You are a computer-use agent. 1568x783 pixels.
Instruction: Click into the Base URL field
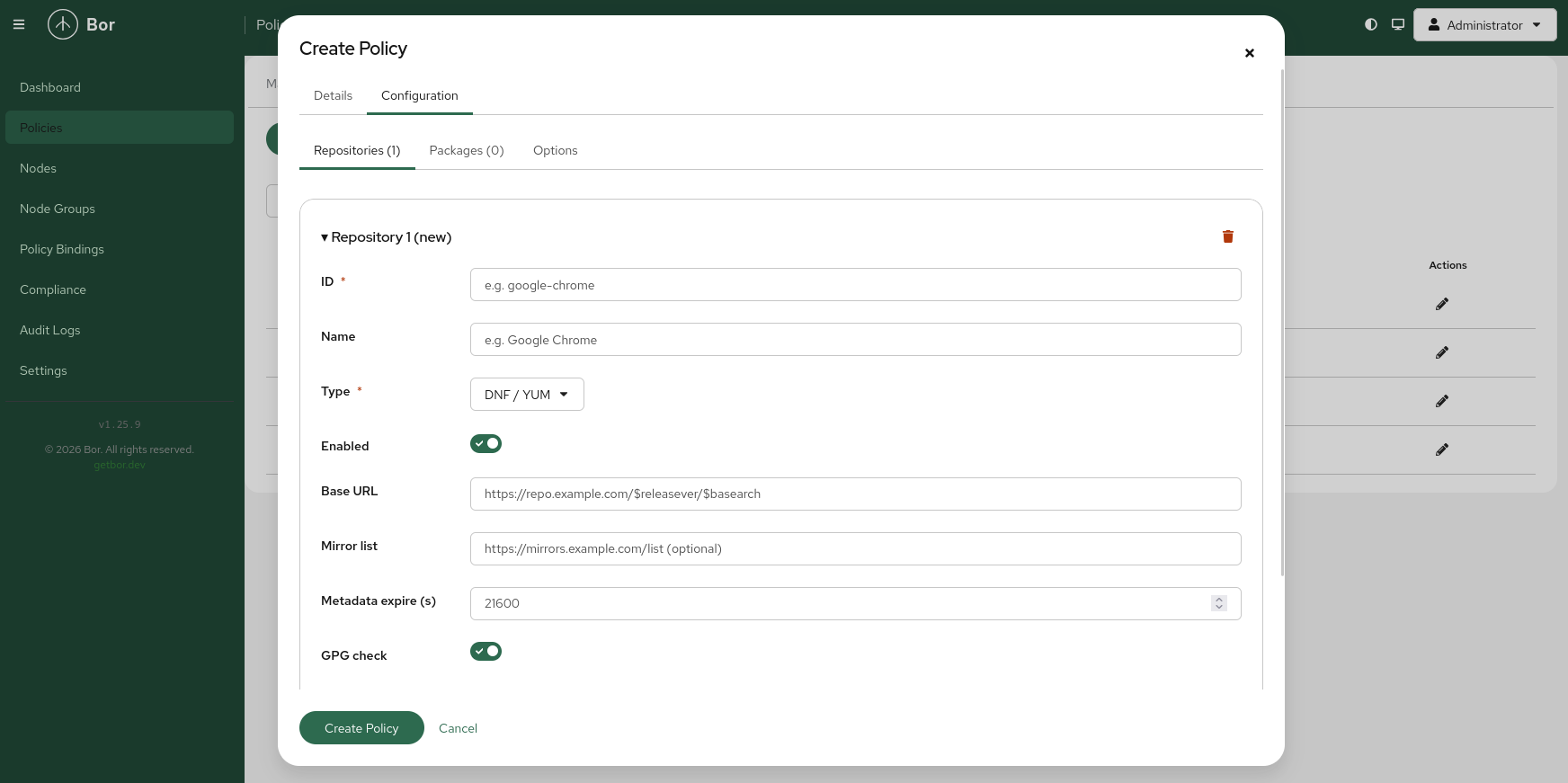tap(855, 494)
